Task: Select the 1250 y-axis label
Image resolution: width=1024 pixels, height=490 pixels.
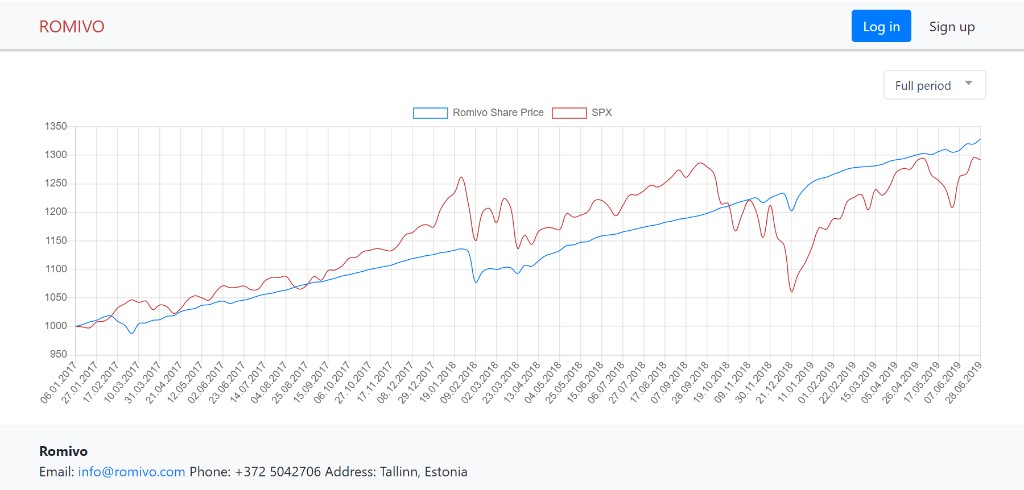Action: [57, 184]
